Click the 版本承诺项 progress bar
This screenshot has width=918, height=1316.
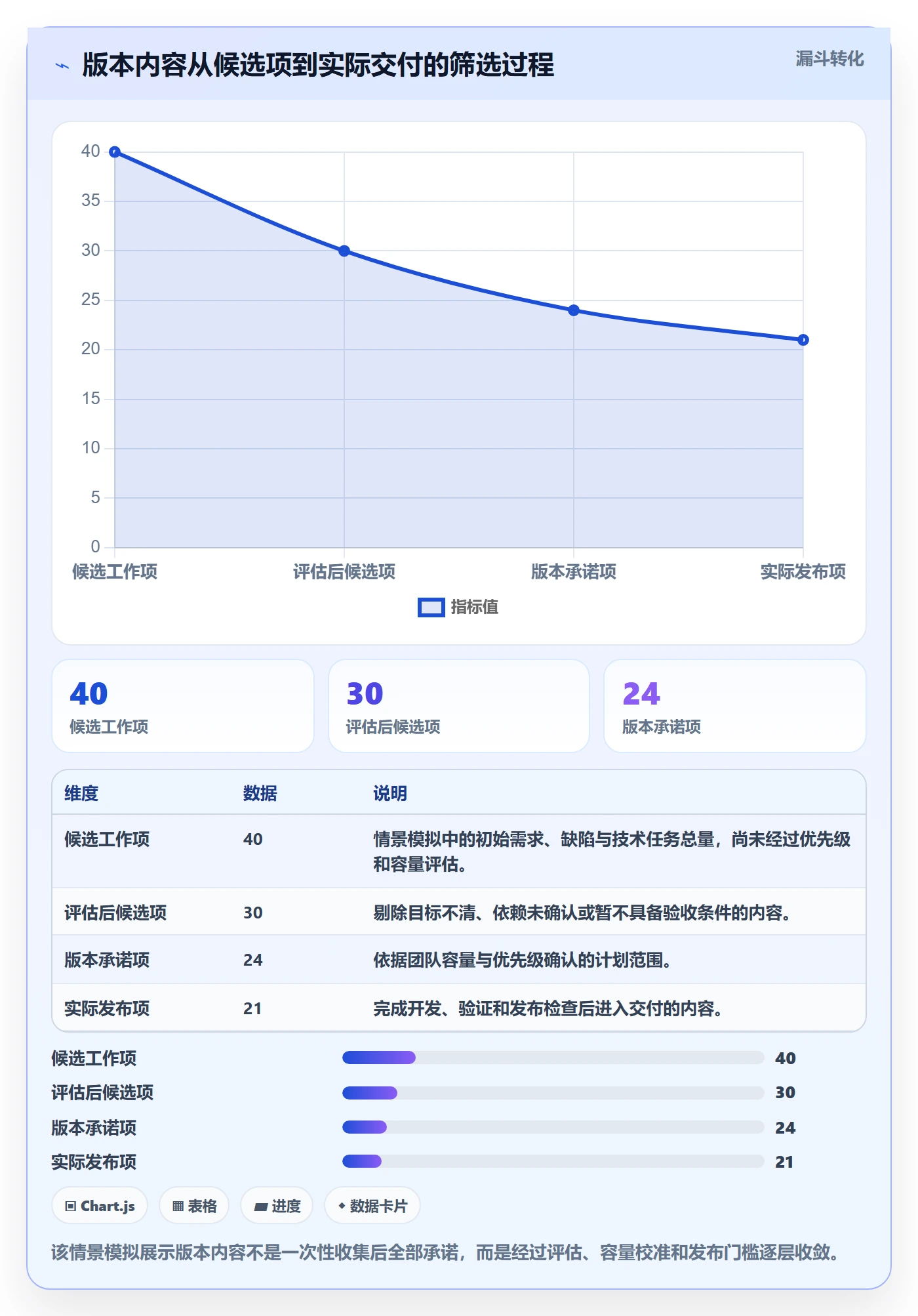click(x=553, y=1127)
